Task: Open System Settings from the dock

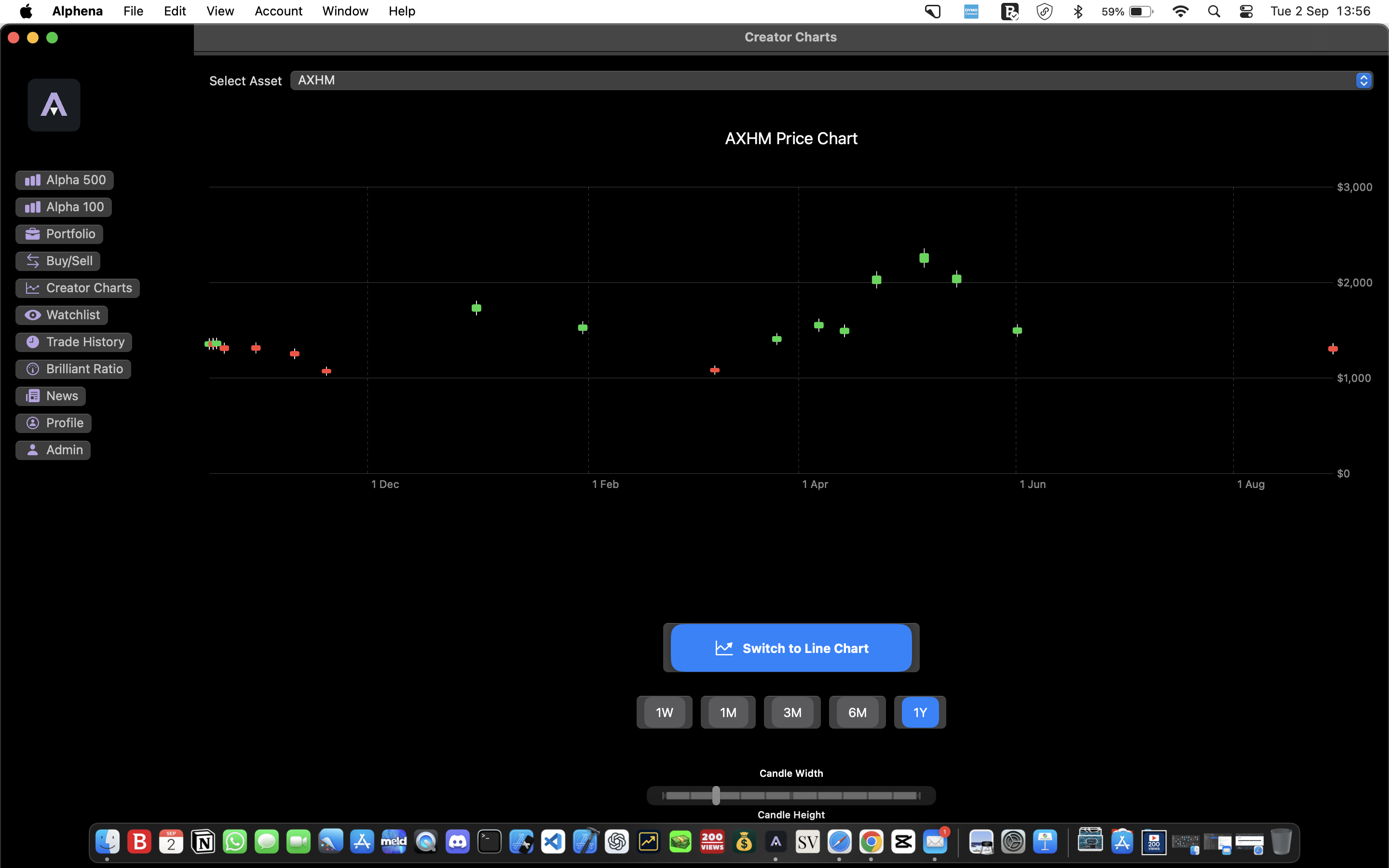Action: (1013, 841)
